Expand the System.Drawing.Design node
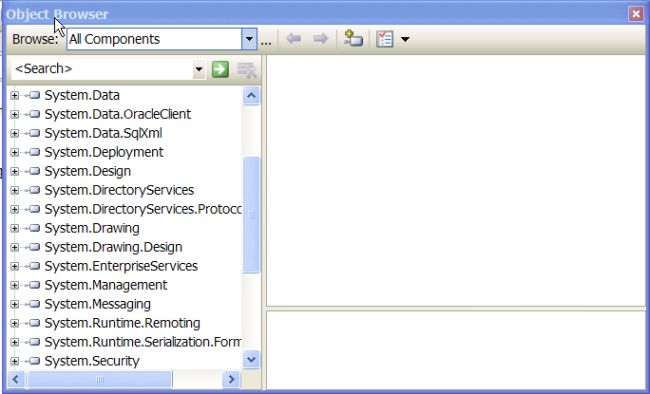Viewport: 650px width, 394px height. pos(15,247)
